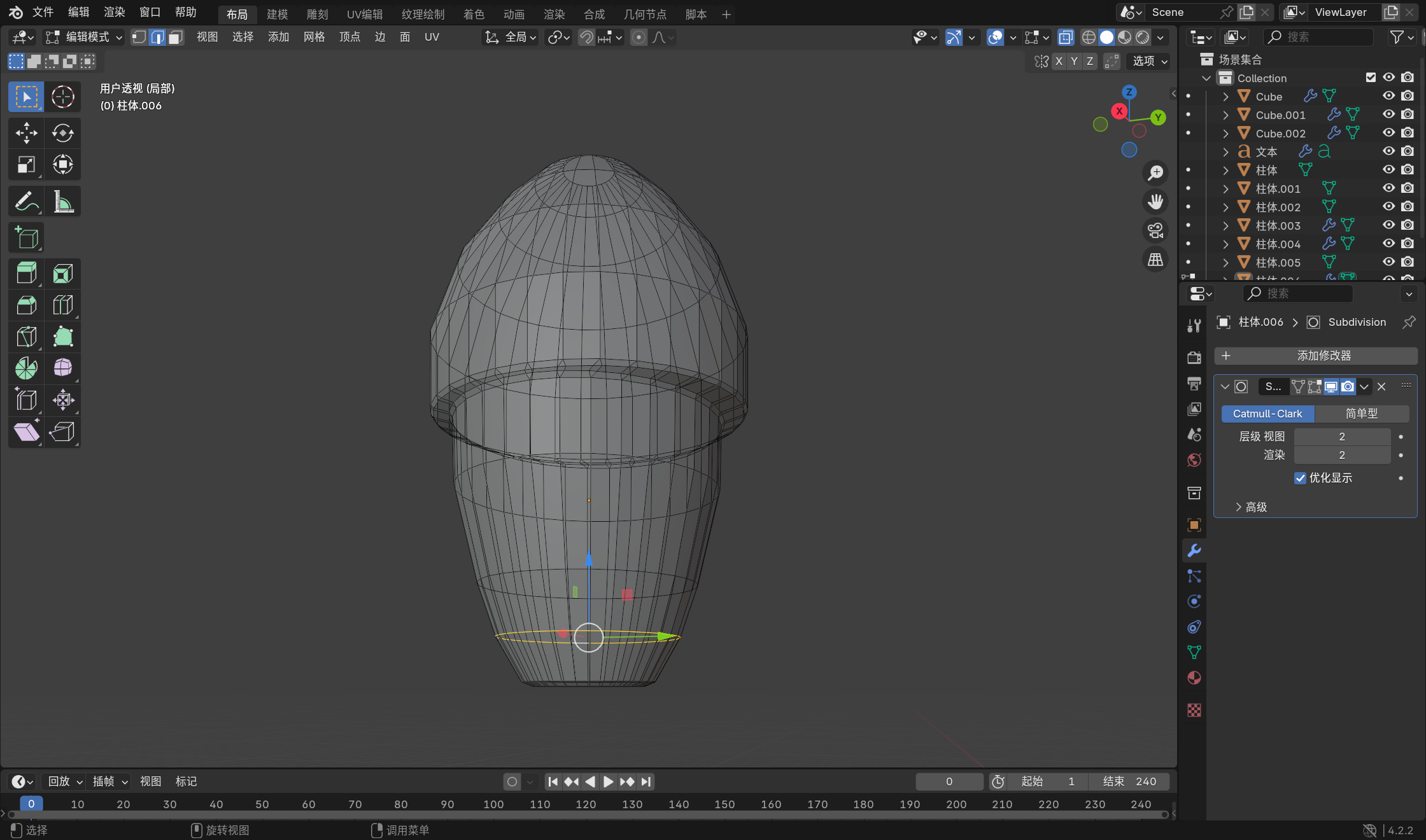Select the Move tool in toolbar
Viewport: 1426px width, 840px height.
pos(26,133)
